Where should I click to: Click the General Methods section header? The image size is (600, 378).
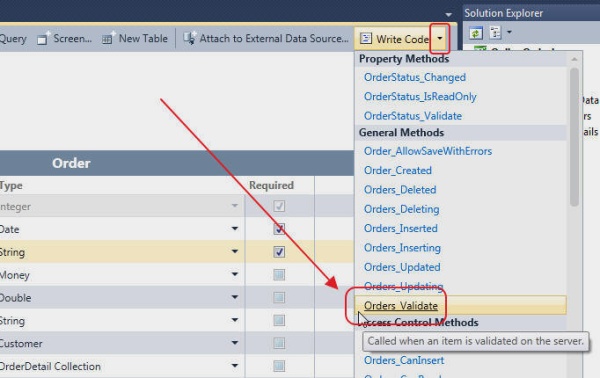pos(401,133)
